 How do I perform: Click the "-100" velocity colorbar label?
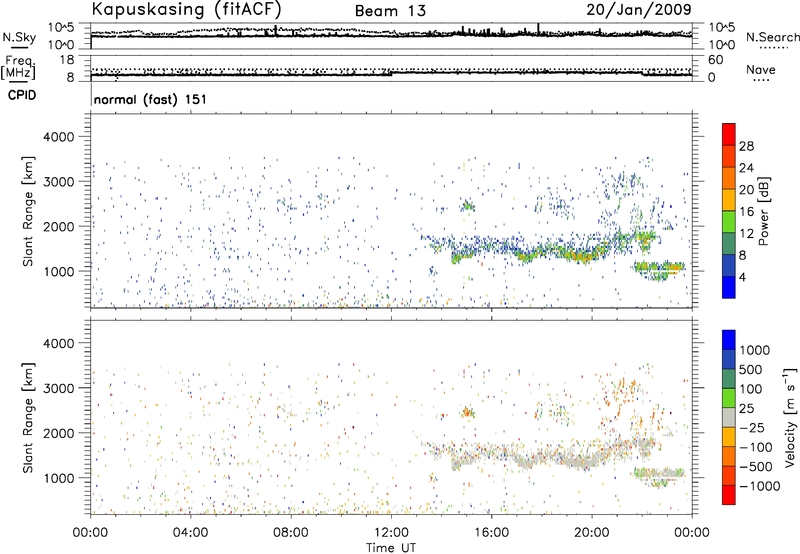pyautogui.click(x=756, y=447)
